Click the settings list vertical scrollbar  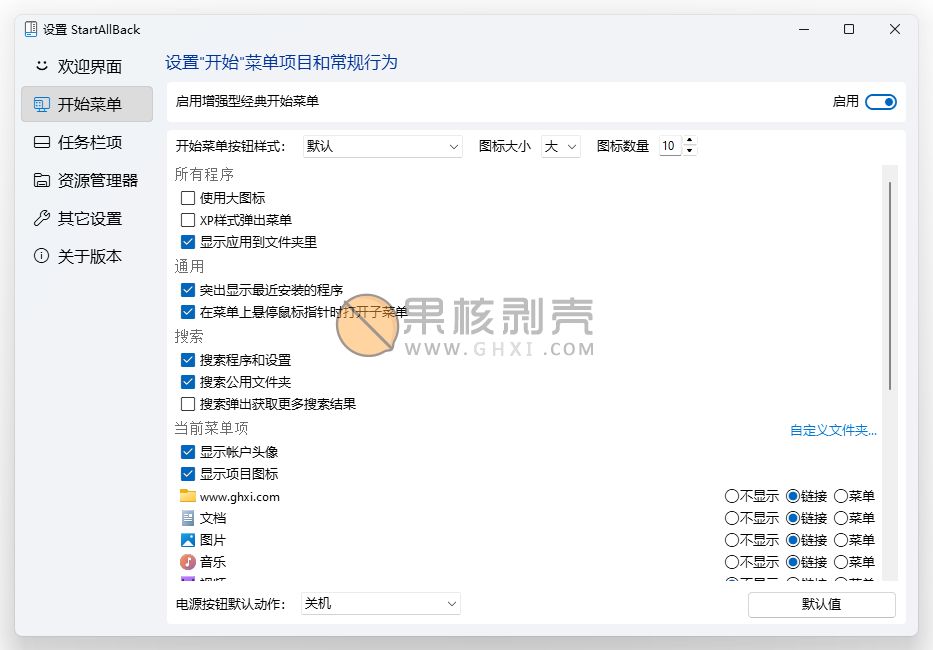(x=890, y=286)
